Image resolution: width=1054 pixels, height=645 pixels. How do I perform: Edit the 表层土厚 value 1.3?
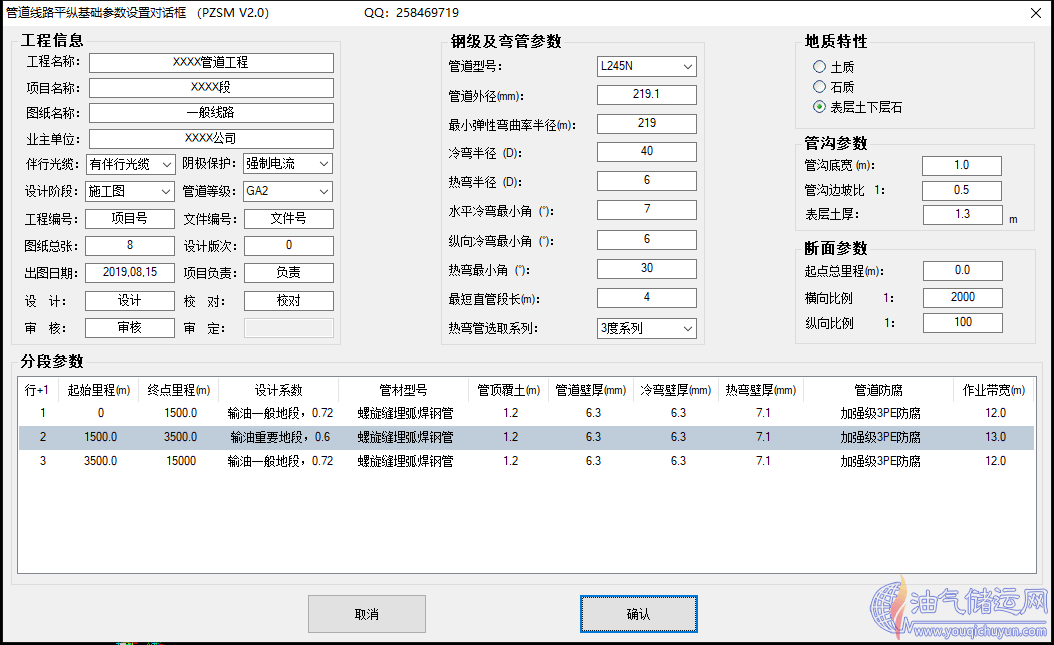click(961, 214)
